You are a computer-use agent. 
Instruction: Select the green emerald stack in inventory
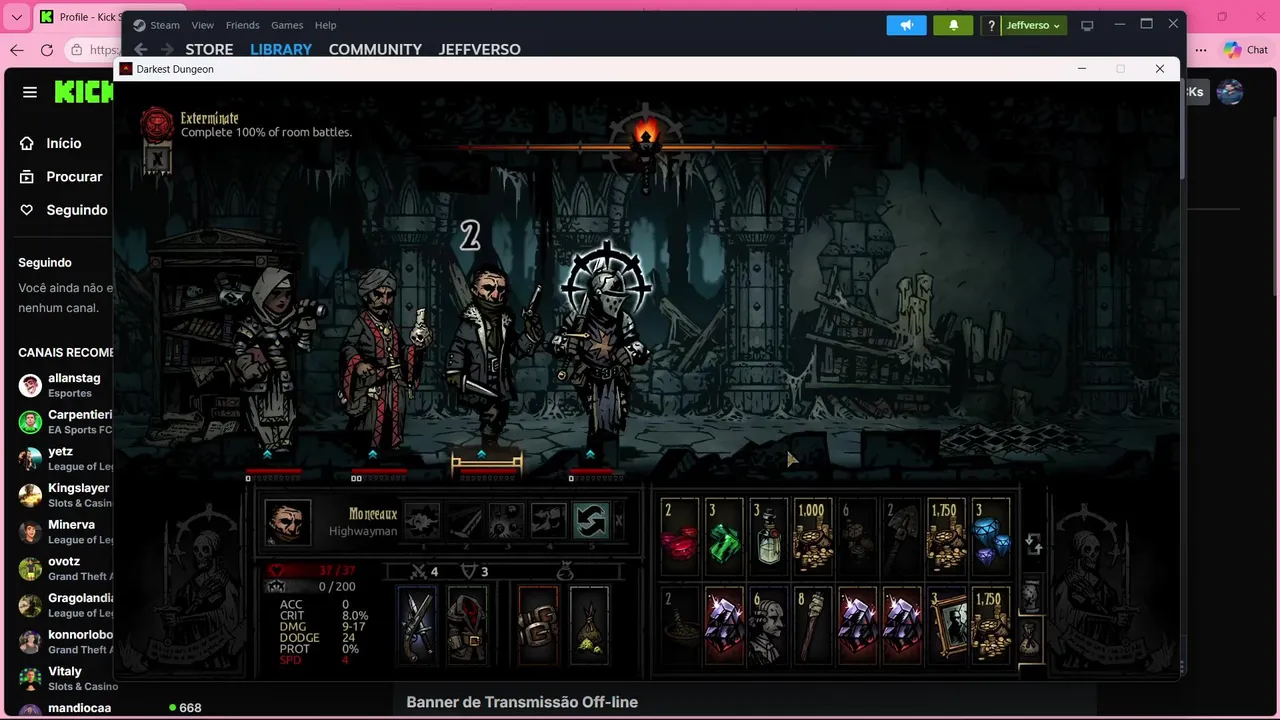[724, 537]
